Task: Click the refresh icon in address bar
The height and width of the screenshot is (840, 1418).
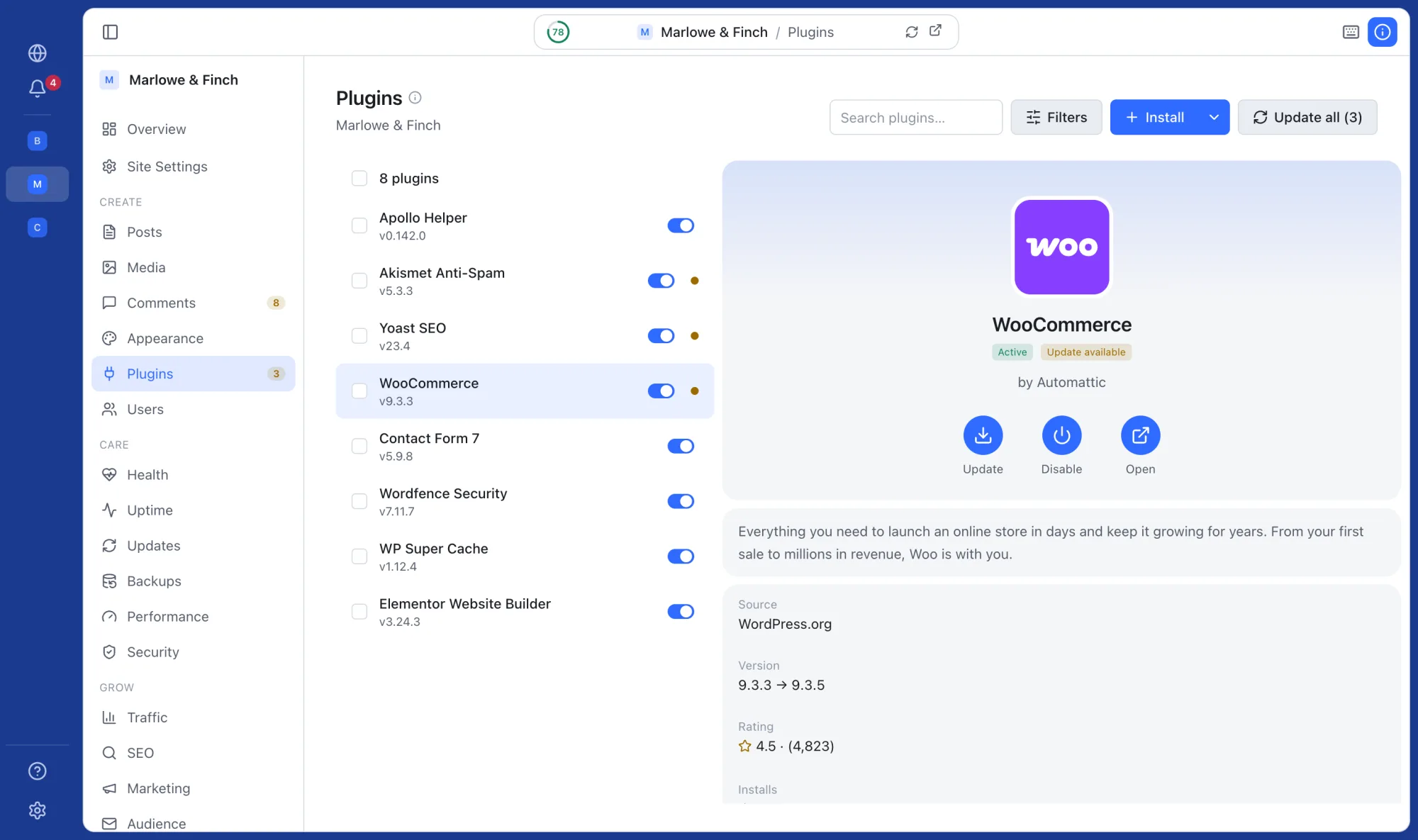Action: [x=912, y=32]
